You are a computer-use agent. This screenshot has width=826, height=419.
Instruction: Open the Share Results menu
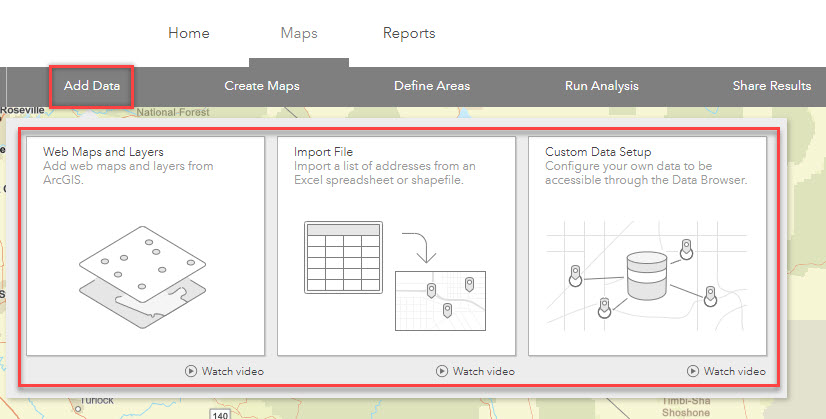pyautogui.click(x=772, y=86)
